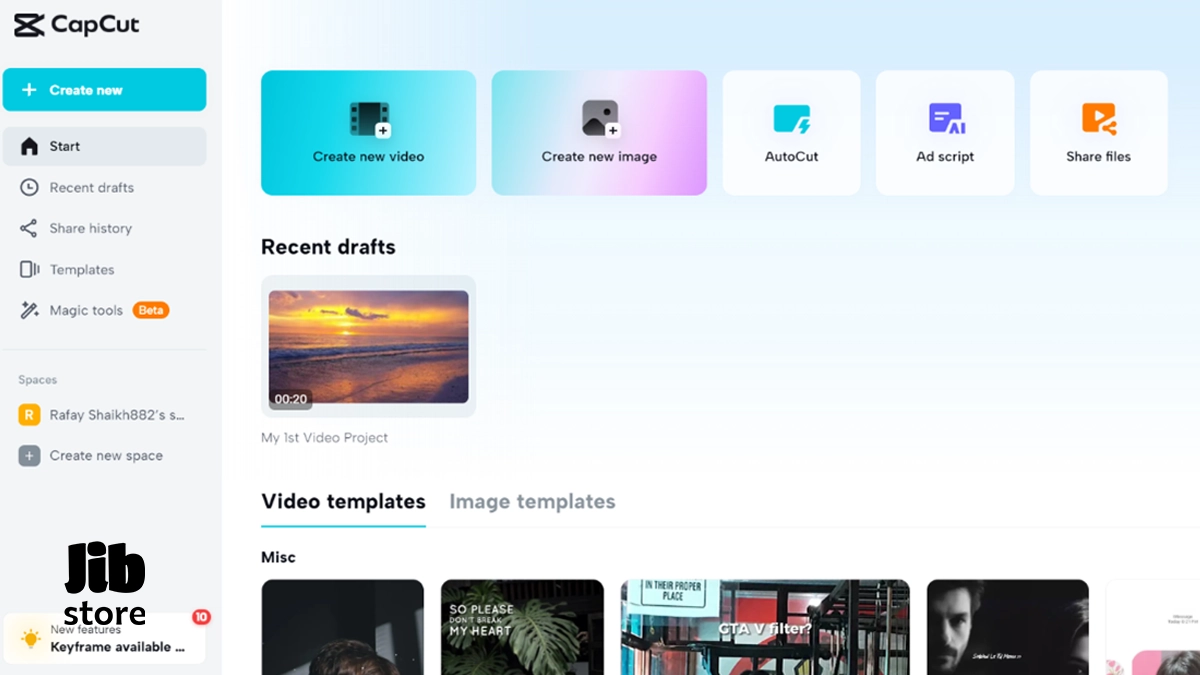Open the Templates sidebar section
Screen dimensions: 1200x675
80,269
